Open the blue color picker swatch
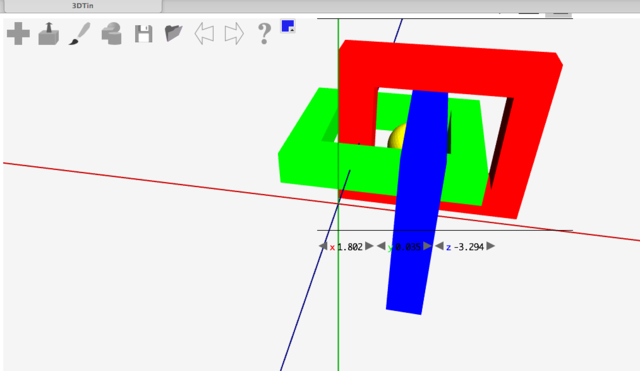The height and width of the screenshot is (371, 640). click(x=288, y=26)
